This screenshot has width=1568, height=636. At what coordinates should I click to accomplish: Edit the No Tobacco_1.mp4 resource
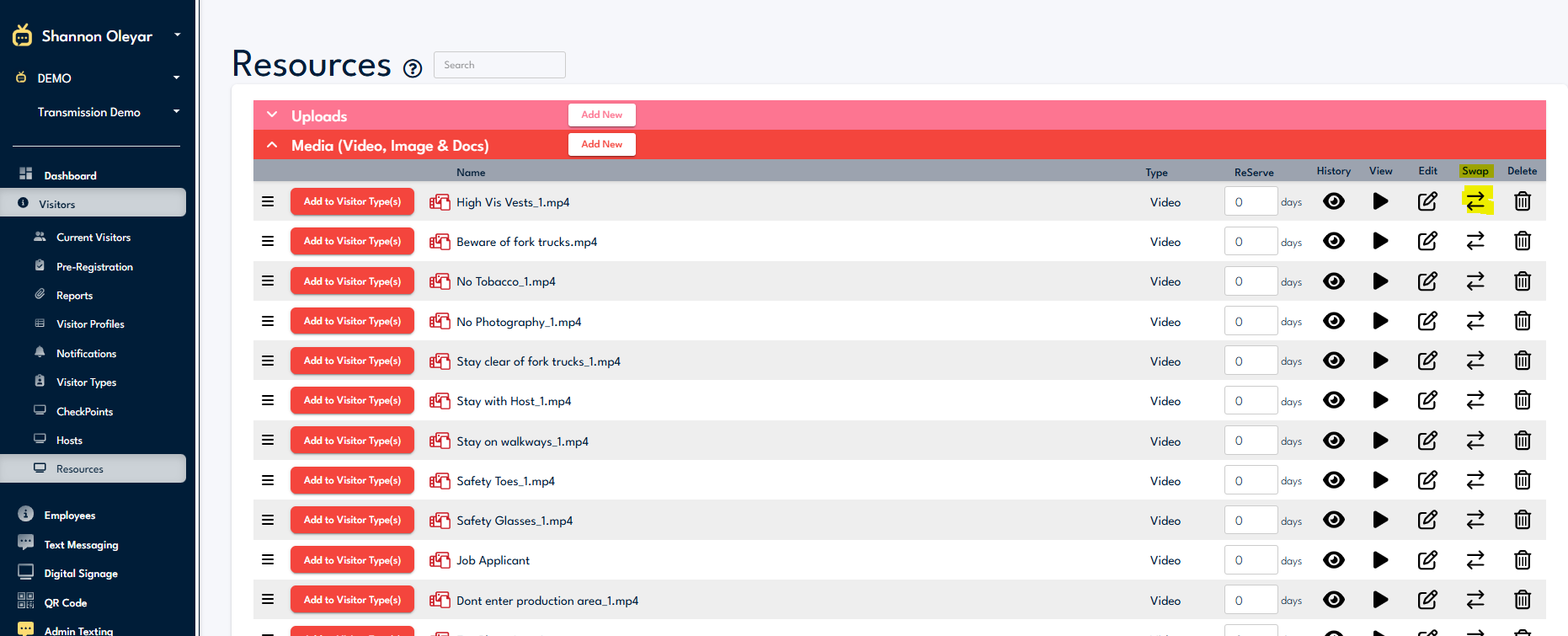(1427, 281)
